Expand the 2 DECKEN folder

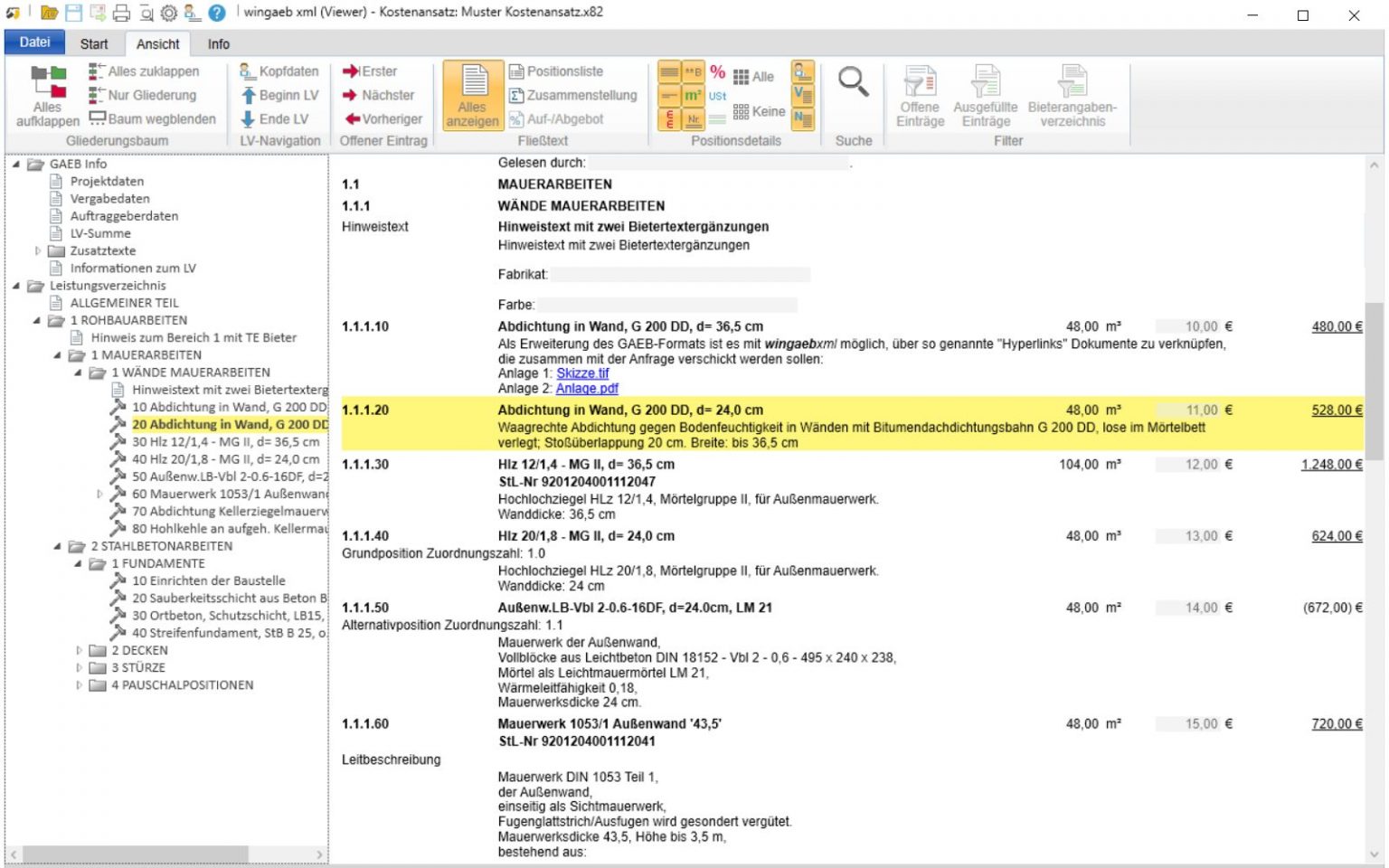pyautogui.click(x=80, y=649)
